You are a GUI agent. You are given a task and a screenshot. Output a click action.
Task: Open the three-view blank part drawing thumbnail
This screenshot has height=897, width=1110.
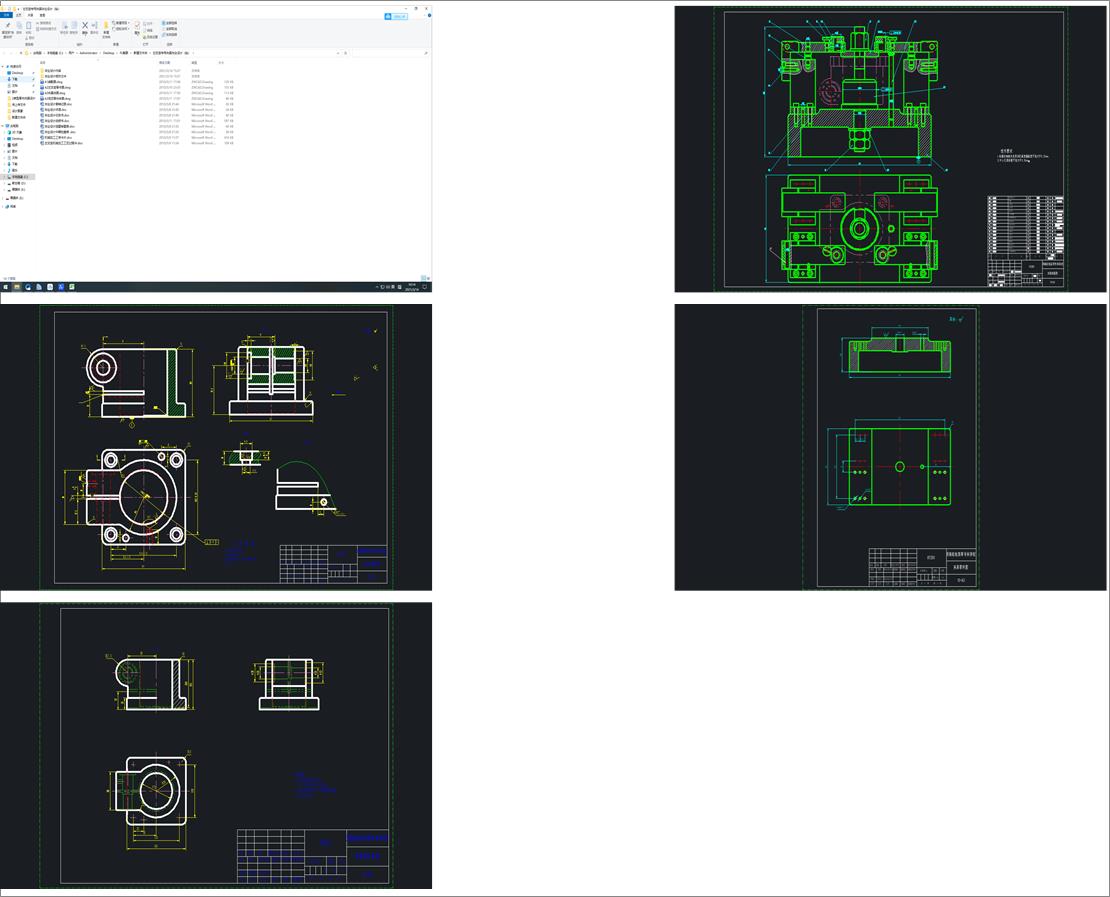click(x=216, y=745)
